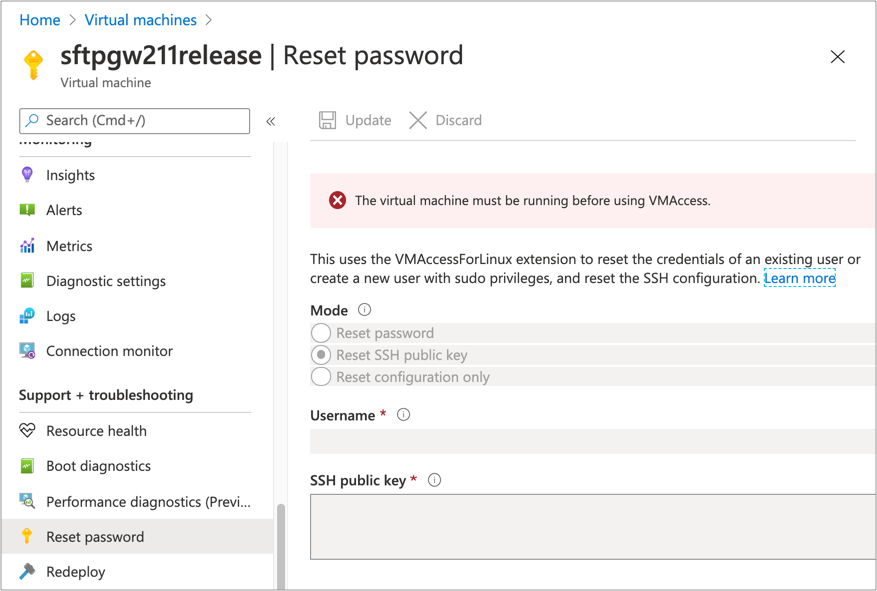Collapse the sidebar with the double chevron
The image size is (877, 591).
click(271, 121)
